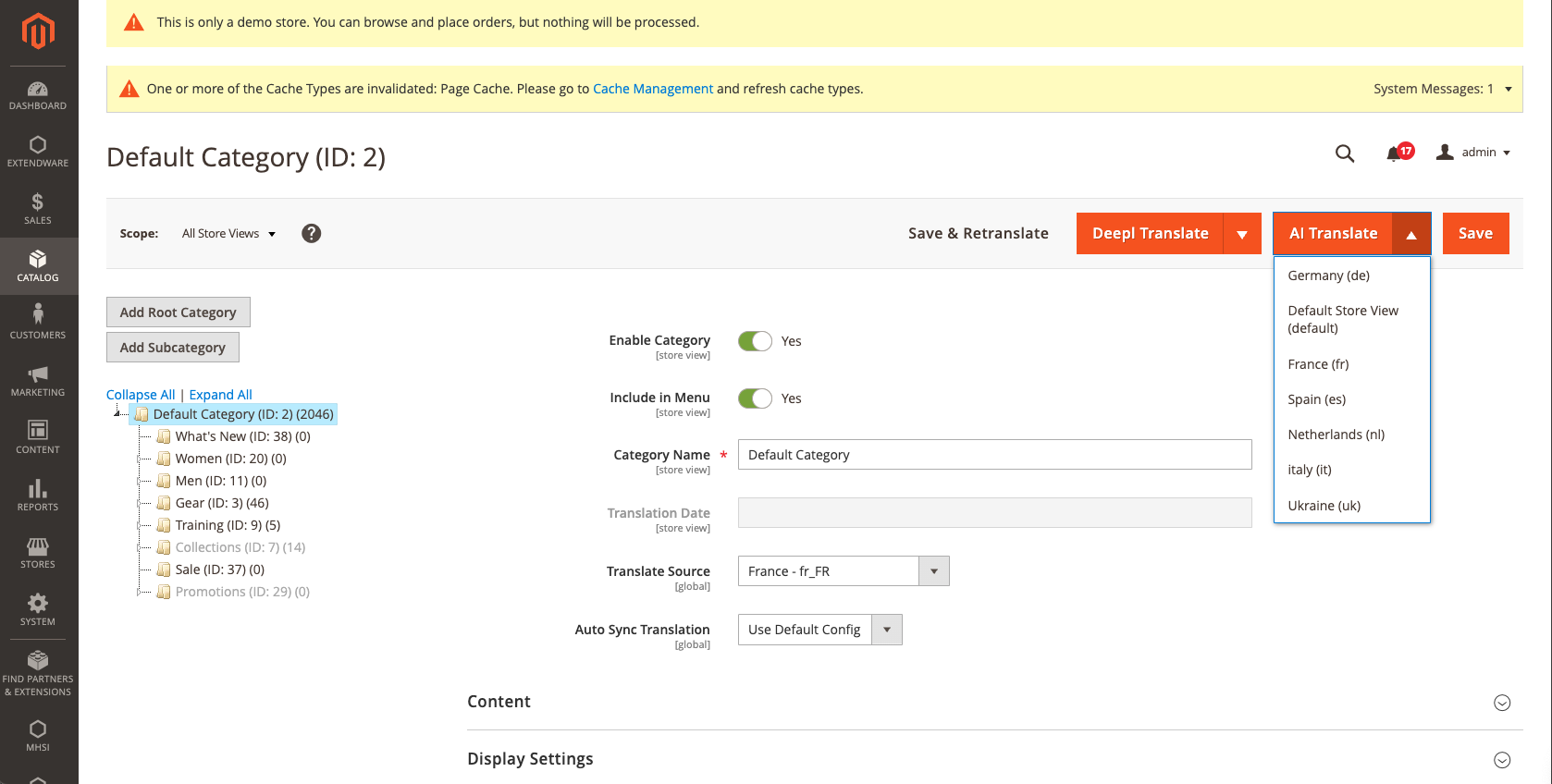Click the scope help question mark icon
Screen dimensions: 1552x784
tap(312, 234)
